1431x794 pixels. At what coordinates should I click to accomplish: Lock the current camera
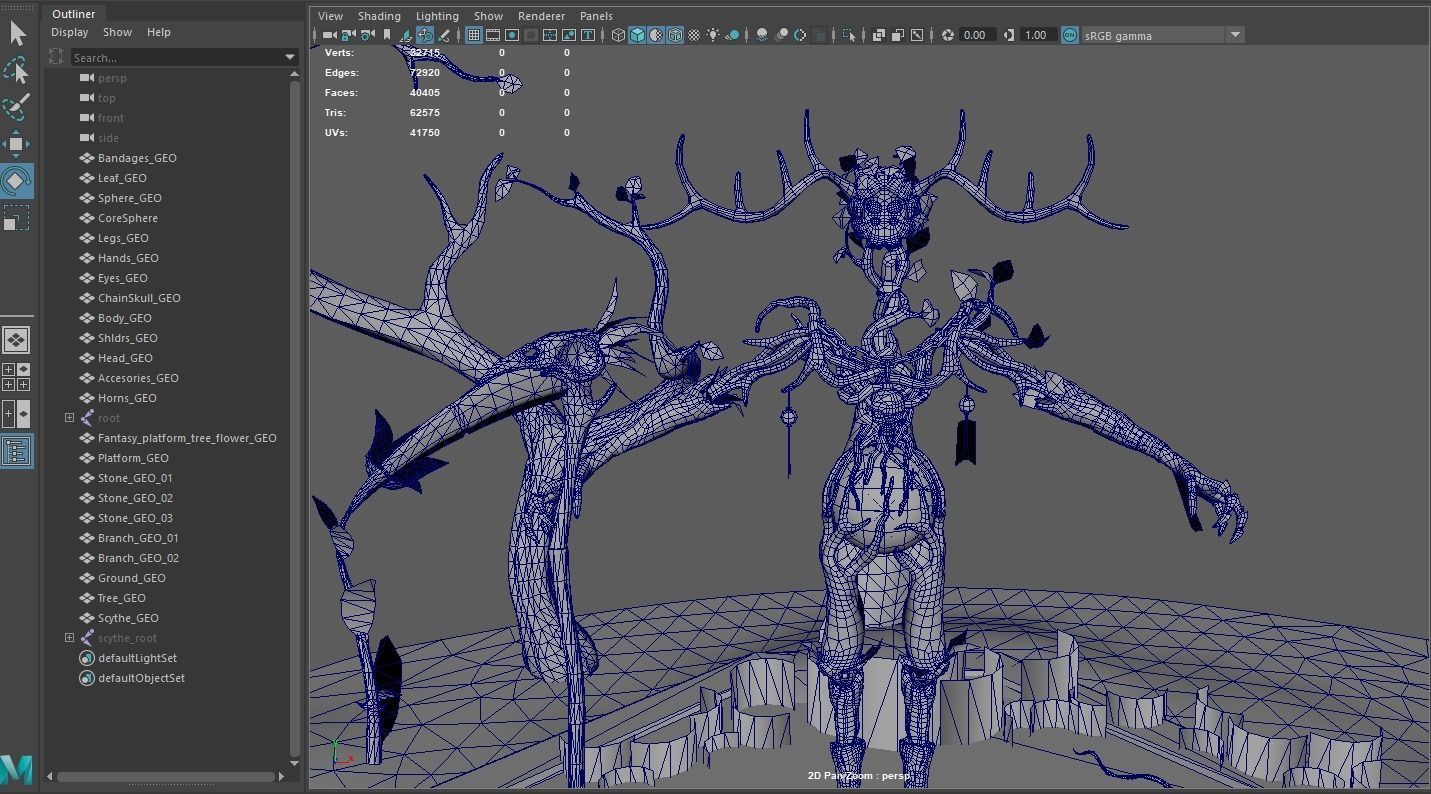[348, 35]
